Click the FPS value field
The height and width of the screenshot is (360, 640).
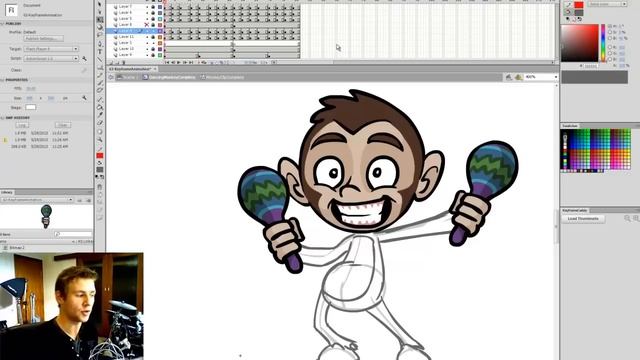[31, 88]
